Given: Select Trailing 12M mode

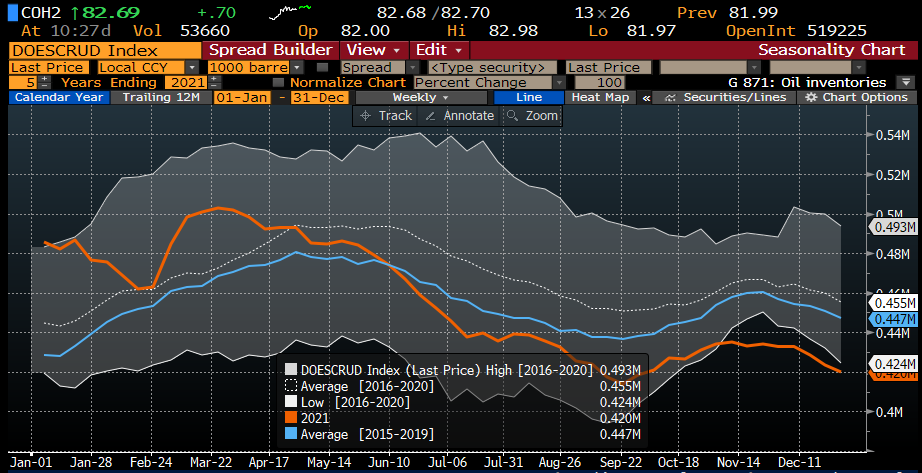Looking at the screenshot, I should point(161,98).
